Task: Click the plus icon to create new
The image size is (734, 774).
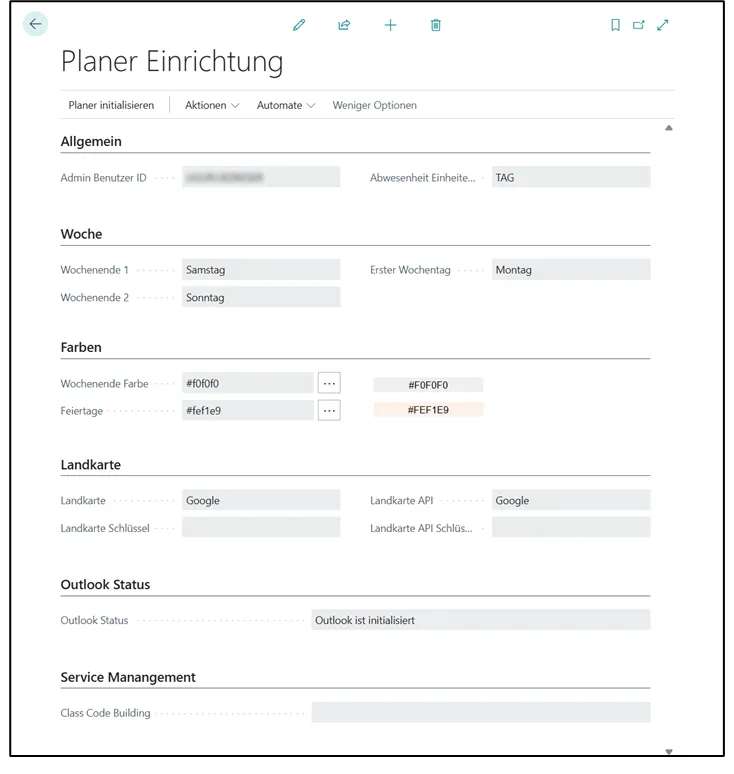Action: (390, 25)
